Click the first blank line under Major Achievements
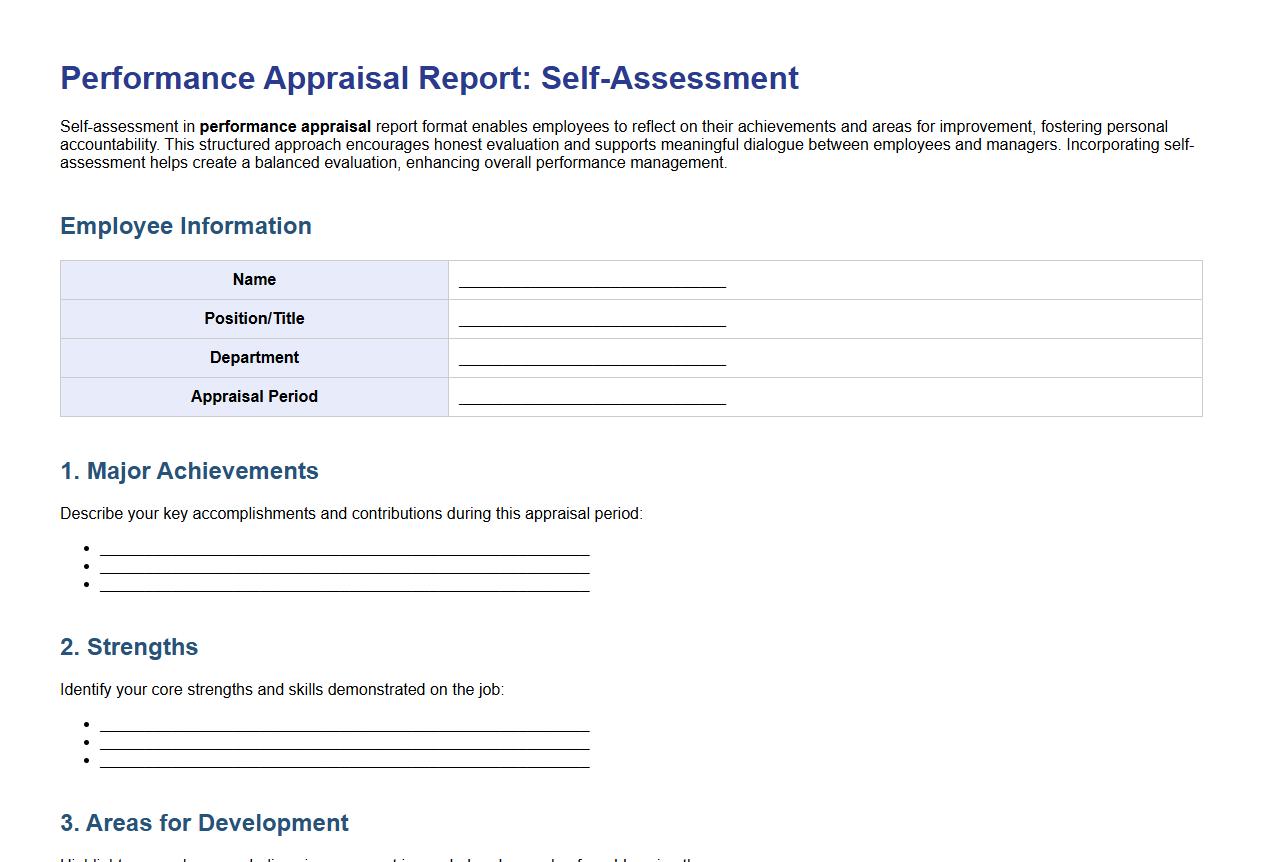The height and width of the screenshot is (862, 1263). [344, 550]
